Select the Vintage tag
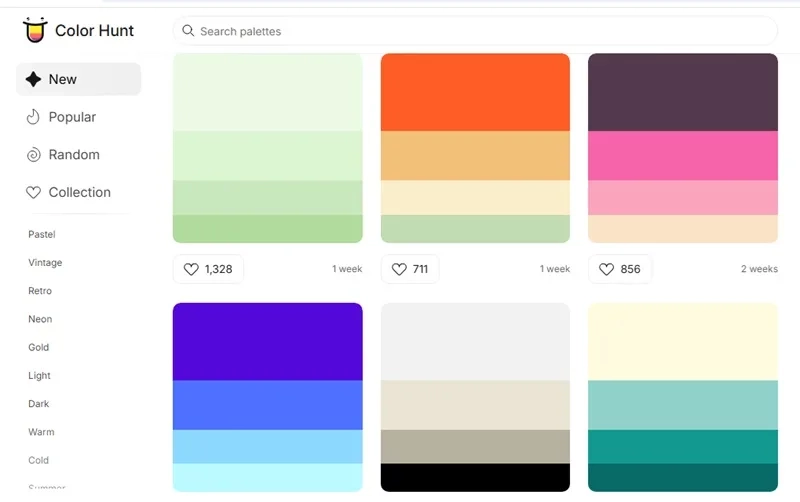 click(x=45, y=263)
